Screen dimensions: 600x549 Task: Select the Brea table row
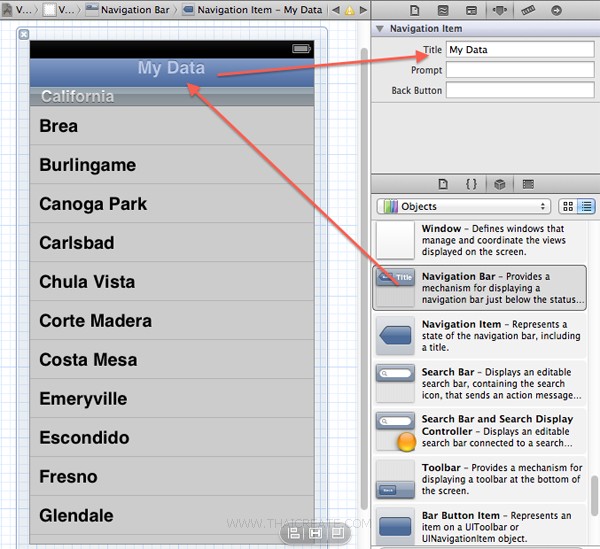point(172,125)
